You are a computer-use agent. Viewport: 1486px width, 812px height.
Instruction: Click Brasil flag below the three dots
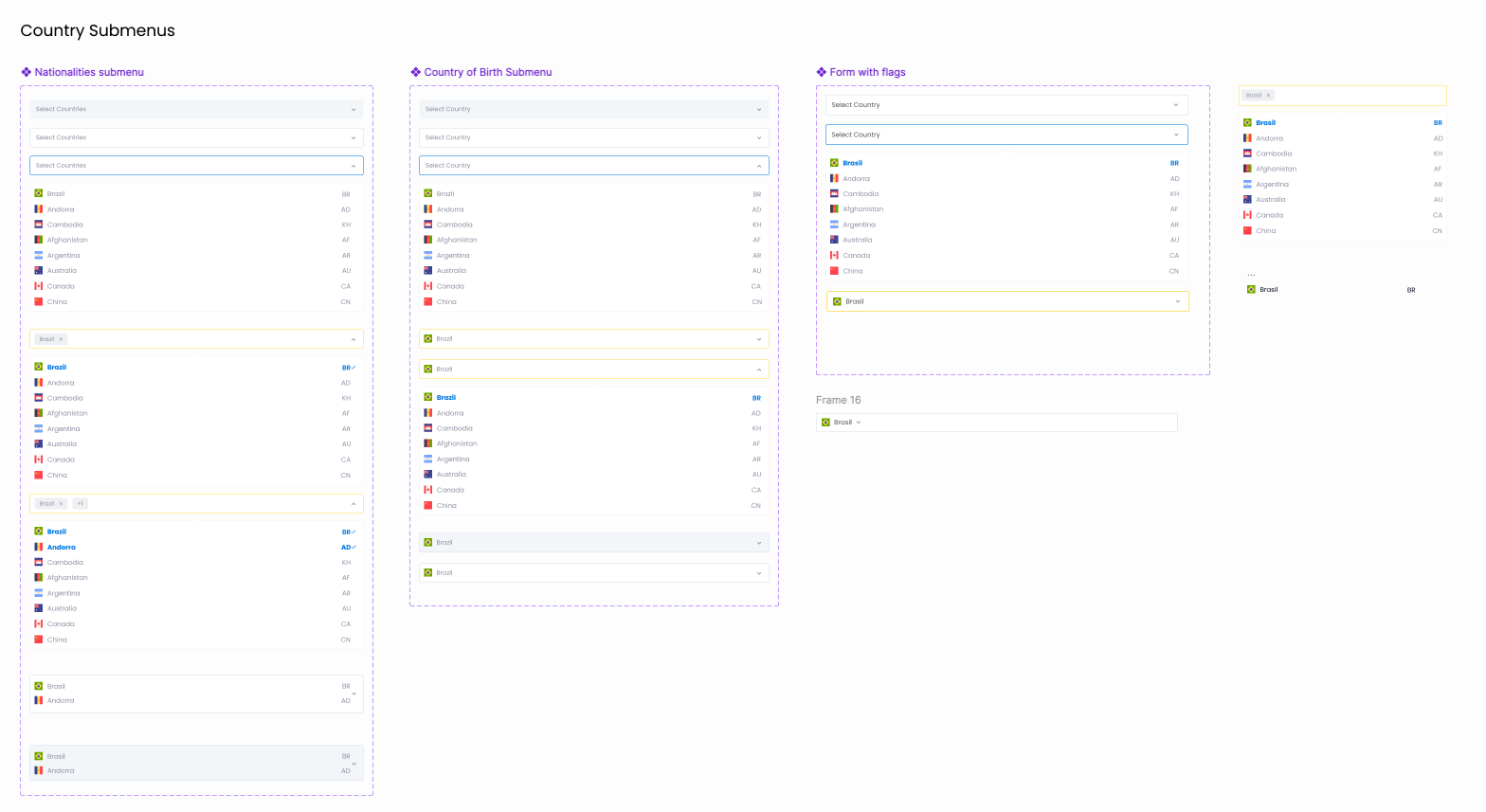tap(1251, 290)
